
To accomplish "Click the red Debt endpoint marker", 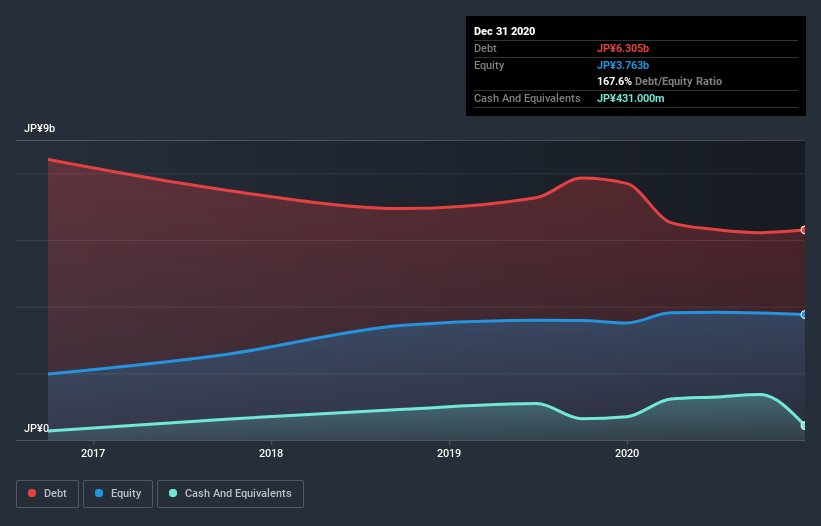I will 804,230.
